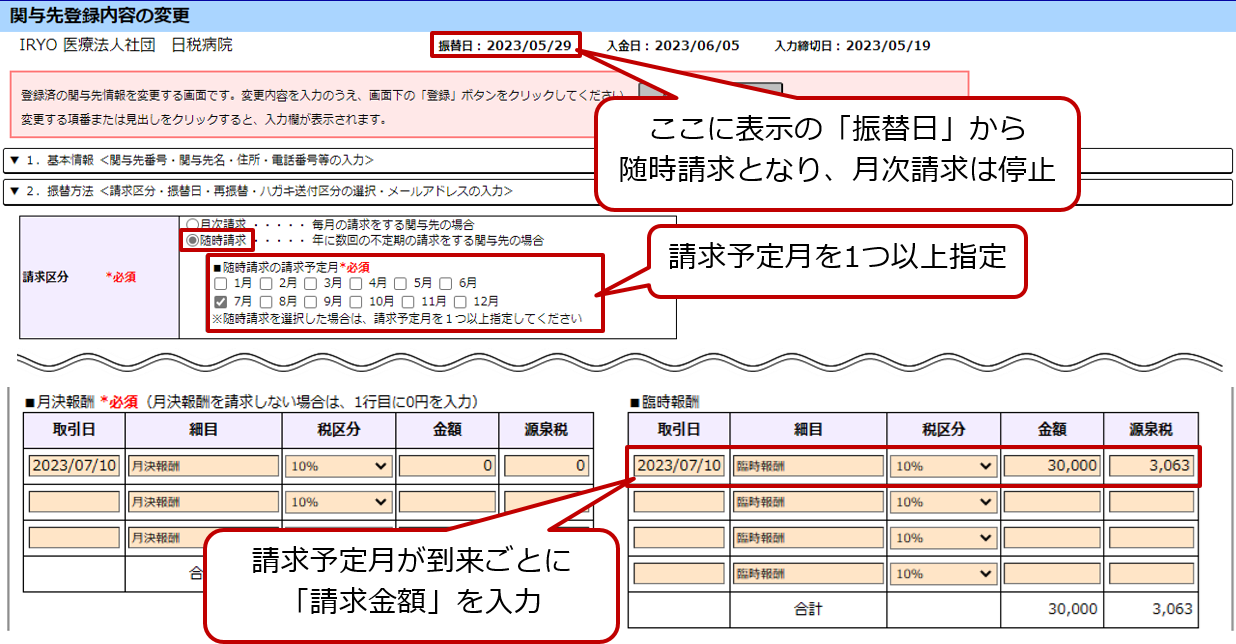1236x644 pixels.
Task: Choose the 随時請求 radio option
Action: [192, 241]
